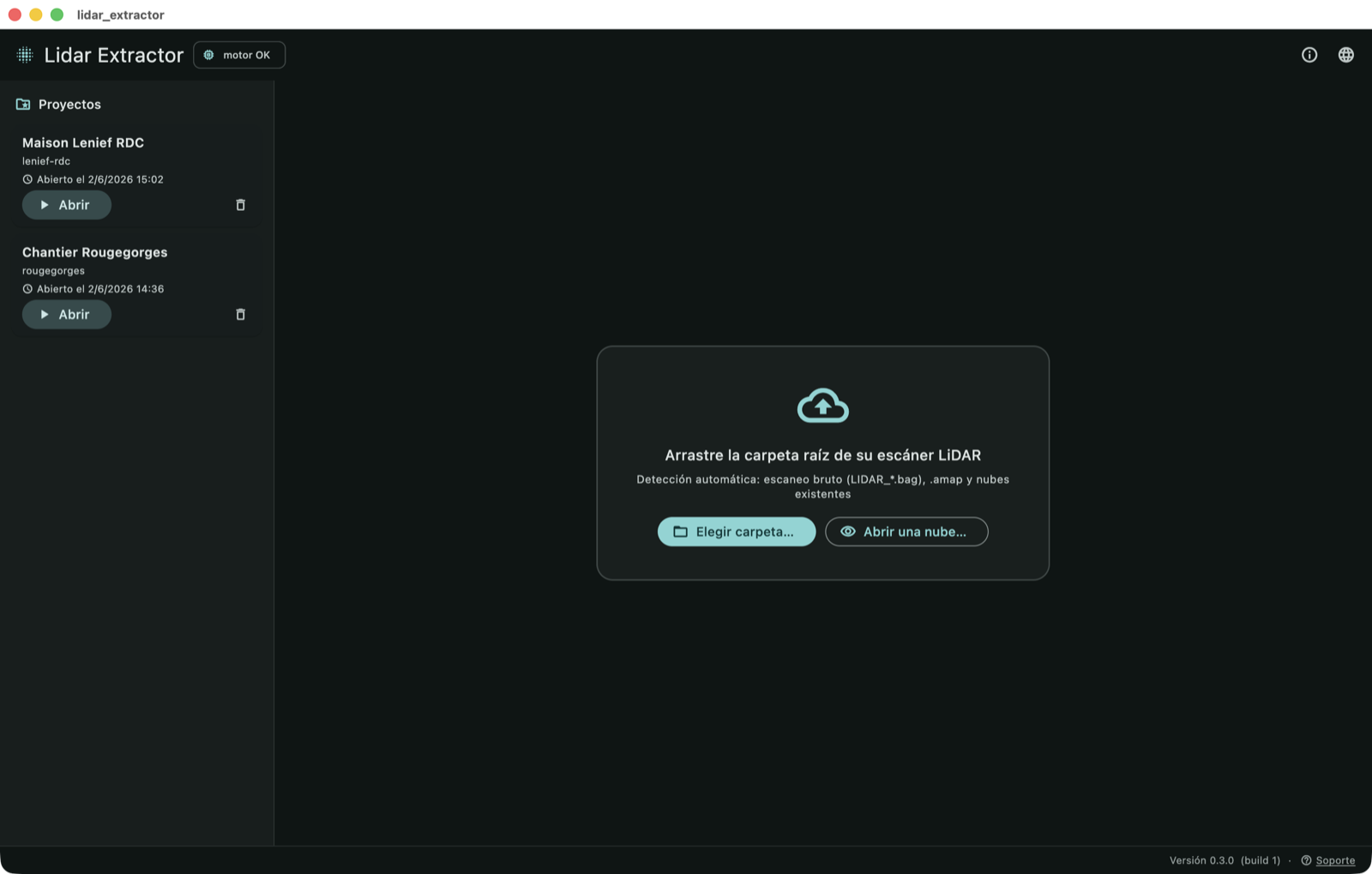Open the Maison Lenief RDC project
This screenshot has width=1372, height=874.
point(67,205)
